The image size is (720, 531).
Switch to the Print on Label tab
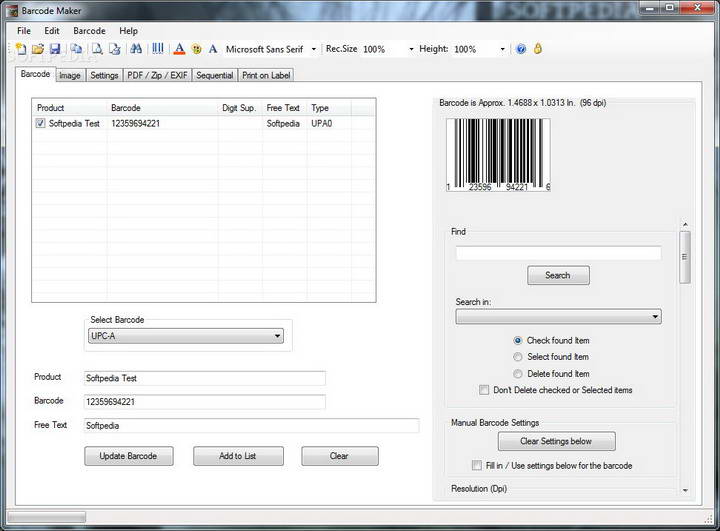click(x=266, y=75)
